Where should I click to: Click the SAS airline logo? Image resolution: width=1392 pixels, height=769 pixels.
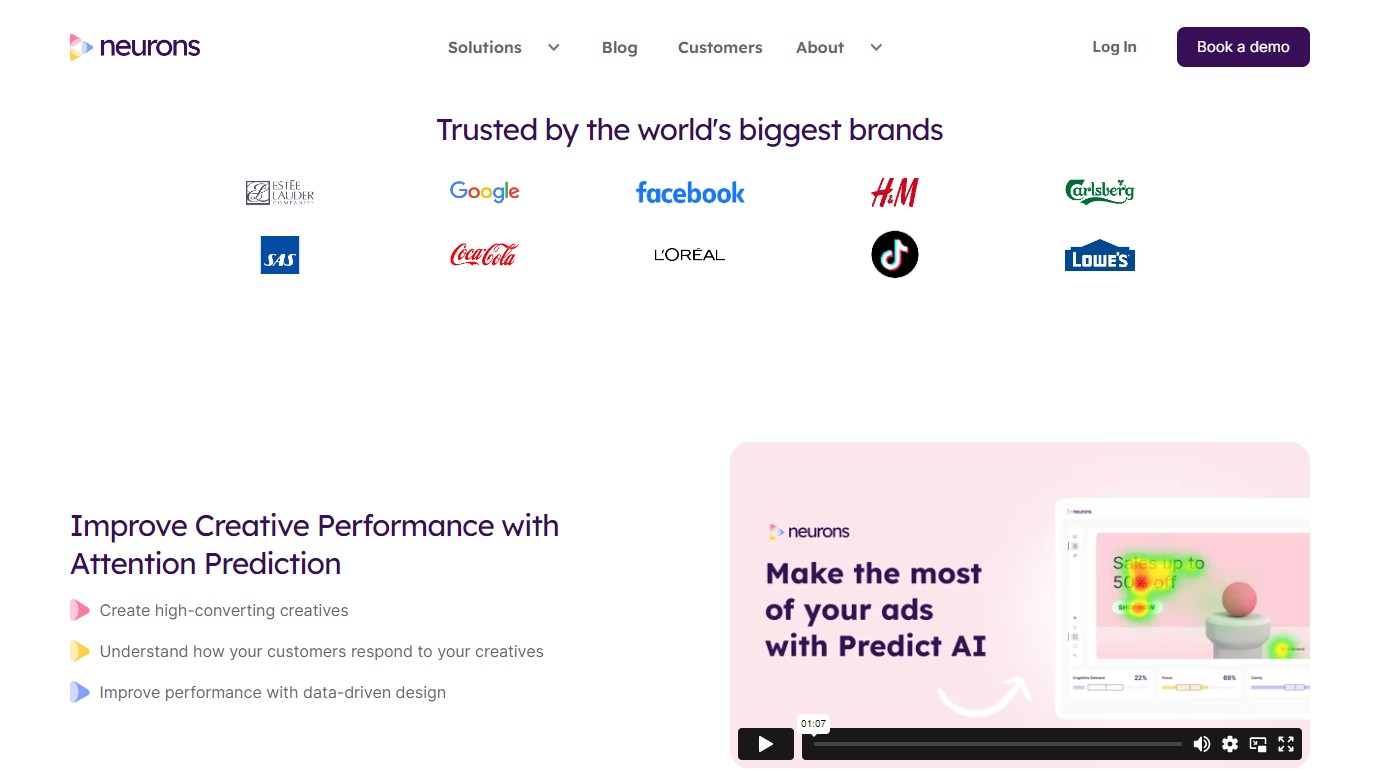click(x=280, y=255)
